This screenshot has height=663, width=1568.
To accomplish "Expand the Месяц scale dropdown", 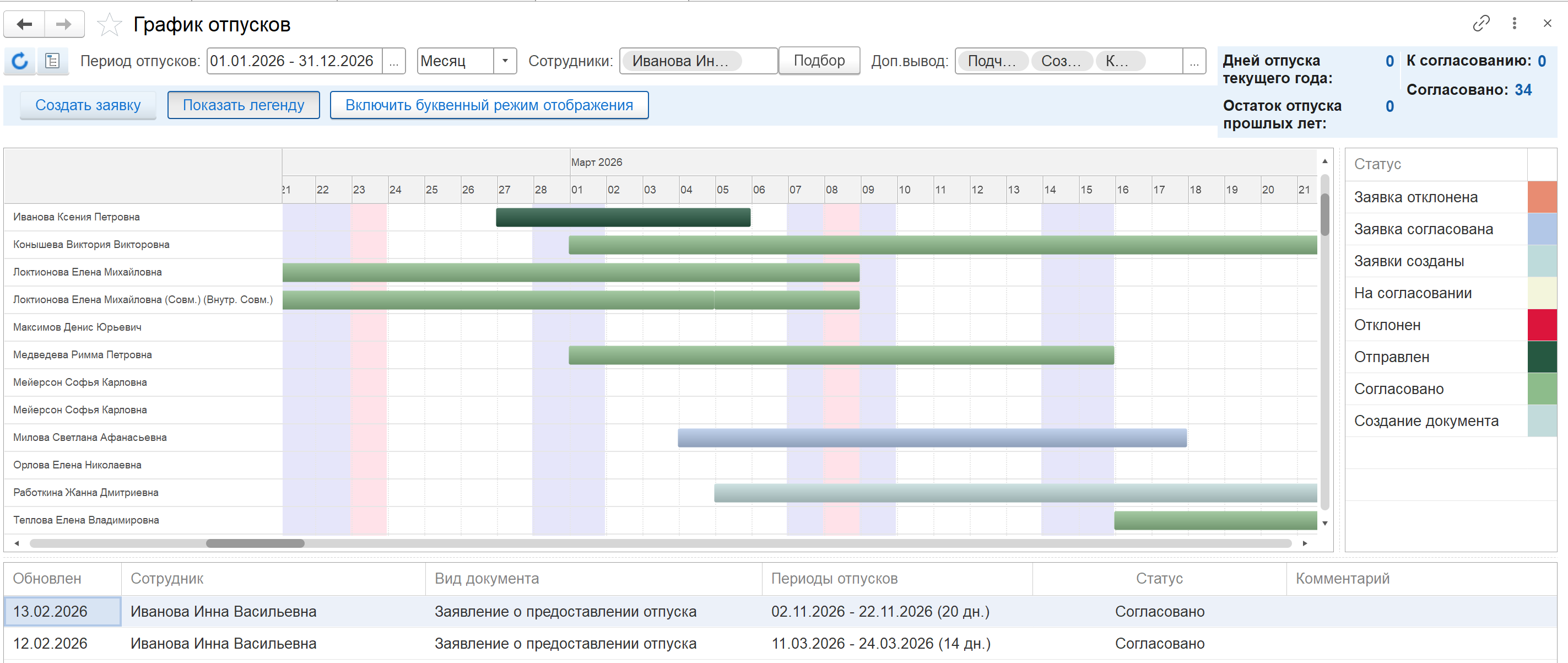I will 505,62.
